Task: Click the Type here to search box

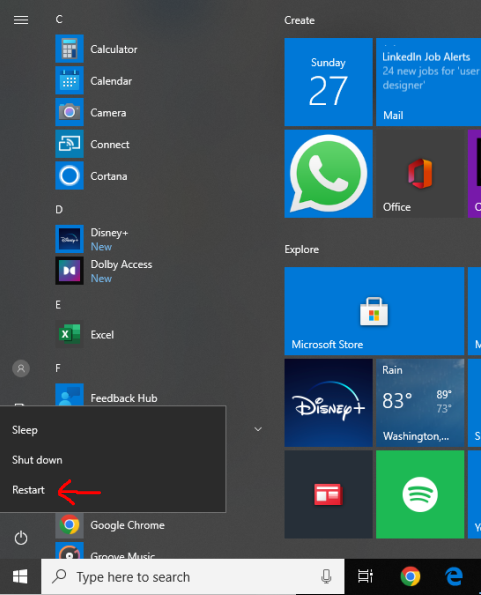Action: pyautogui.click(x=193, y=577)
